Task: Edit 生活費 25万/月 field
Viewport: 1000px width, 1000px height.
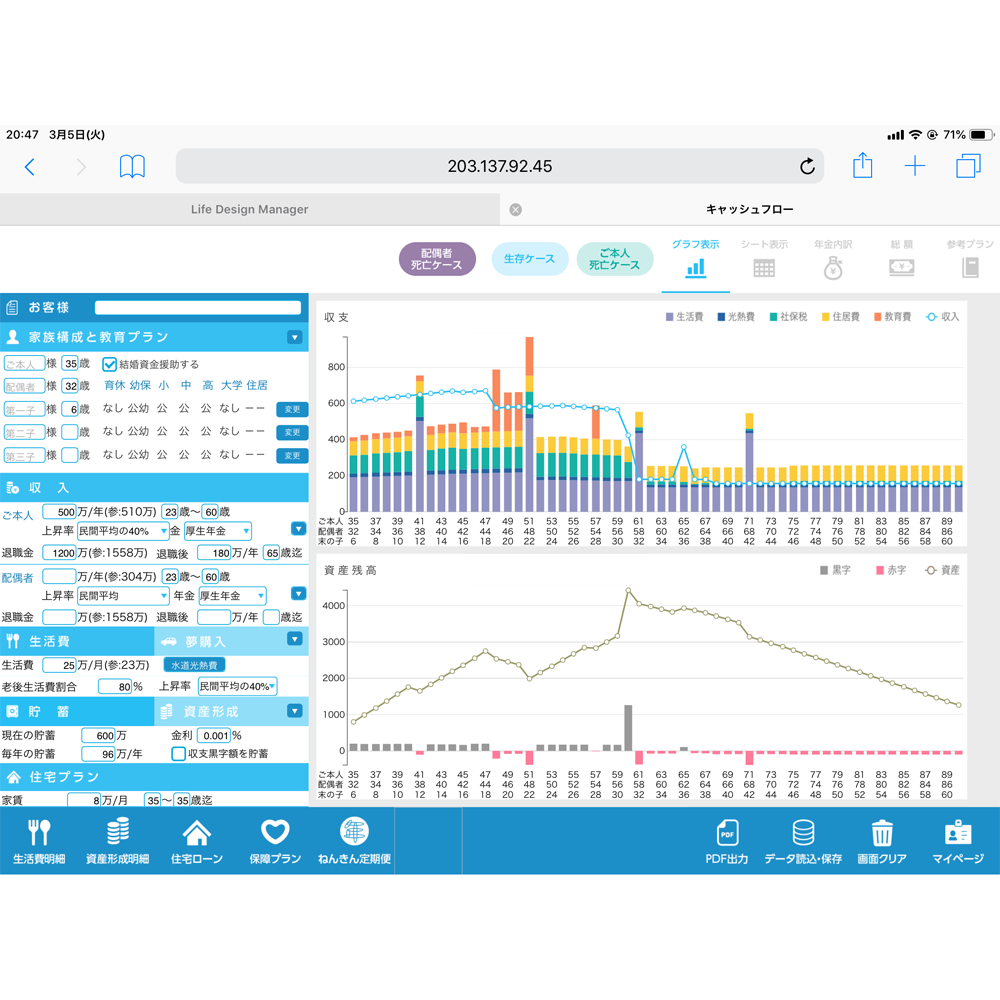Action: pos(59,665)
